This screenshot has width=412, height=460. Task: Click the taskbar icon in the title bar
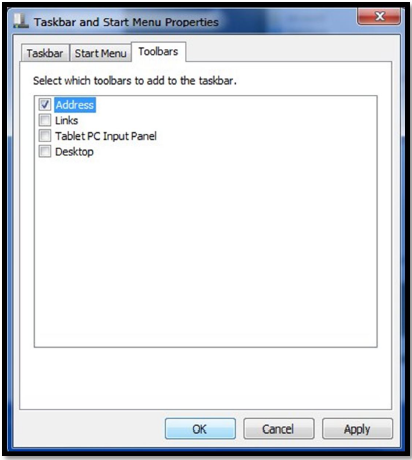pyautogui.click(x=21, y=21)
